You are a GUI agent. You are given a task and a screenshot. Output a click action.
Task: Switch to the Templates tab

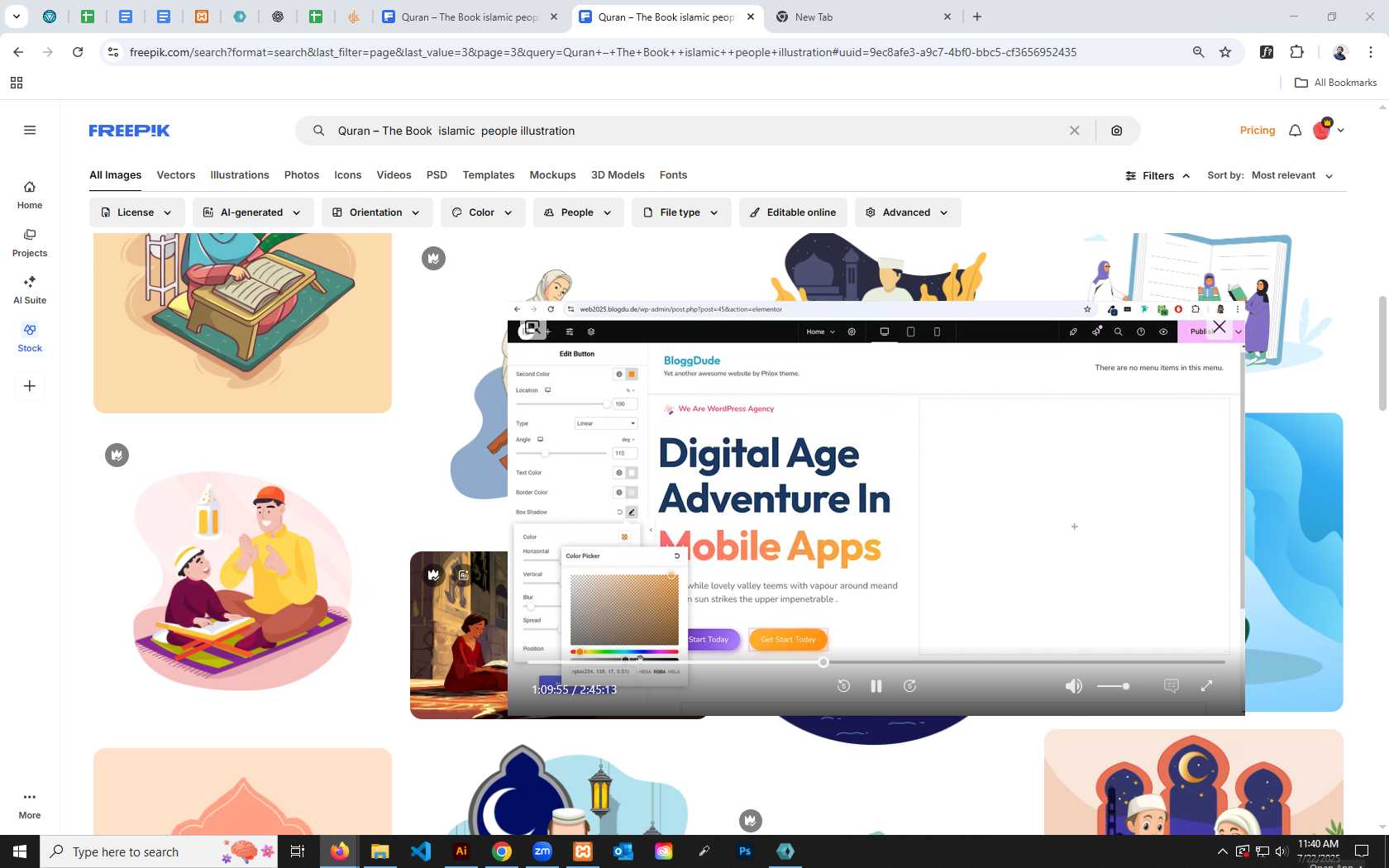coord(488,175)
